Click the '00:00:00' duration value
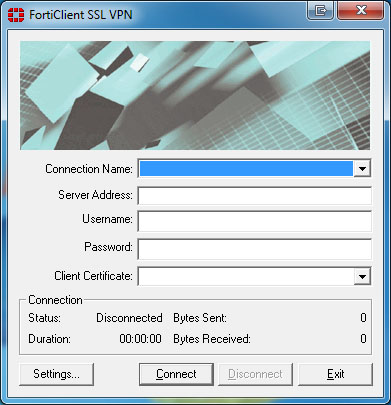 (140, 339)
